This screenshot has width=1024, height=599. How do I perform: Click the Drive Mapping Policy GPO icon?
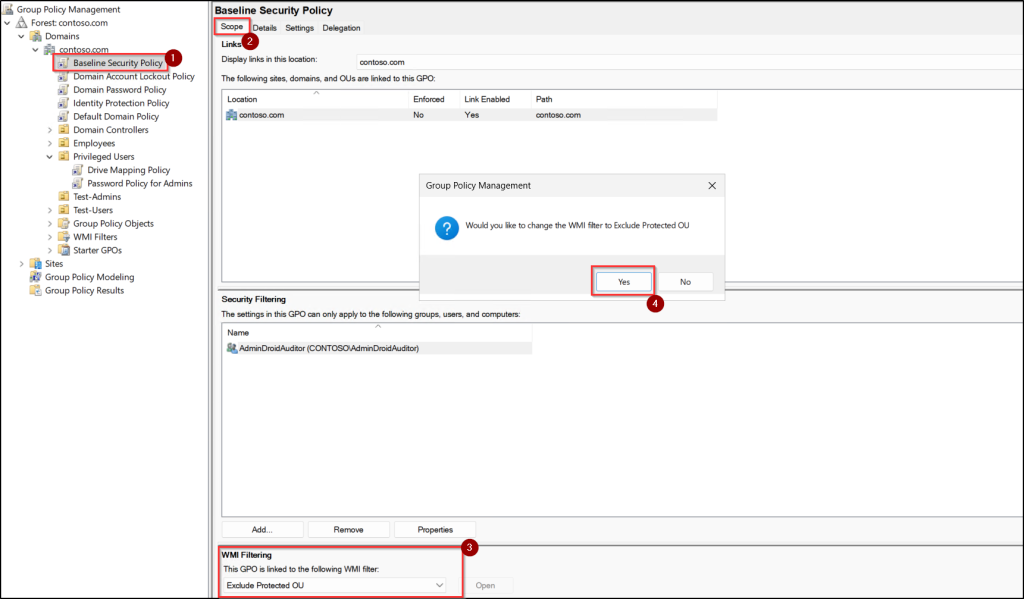(75, 170)
